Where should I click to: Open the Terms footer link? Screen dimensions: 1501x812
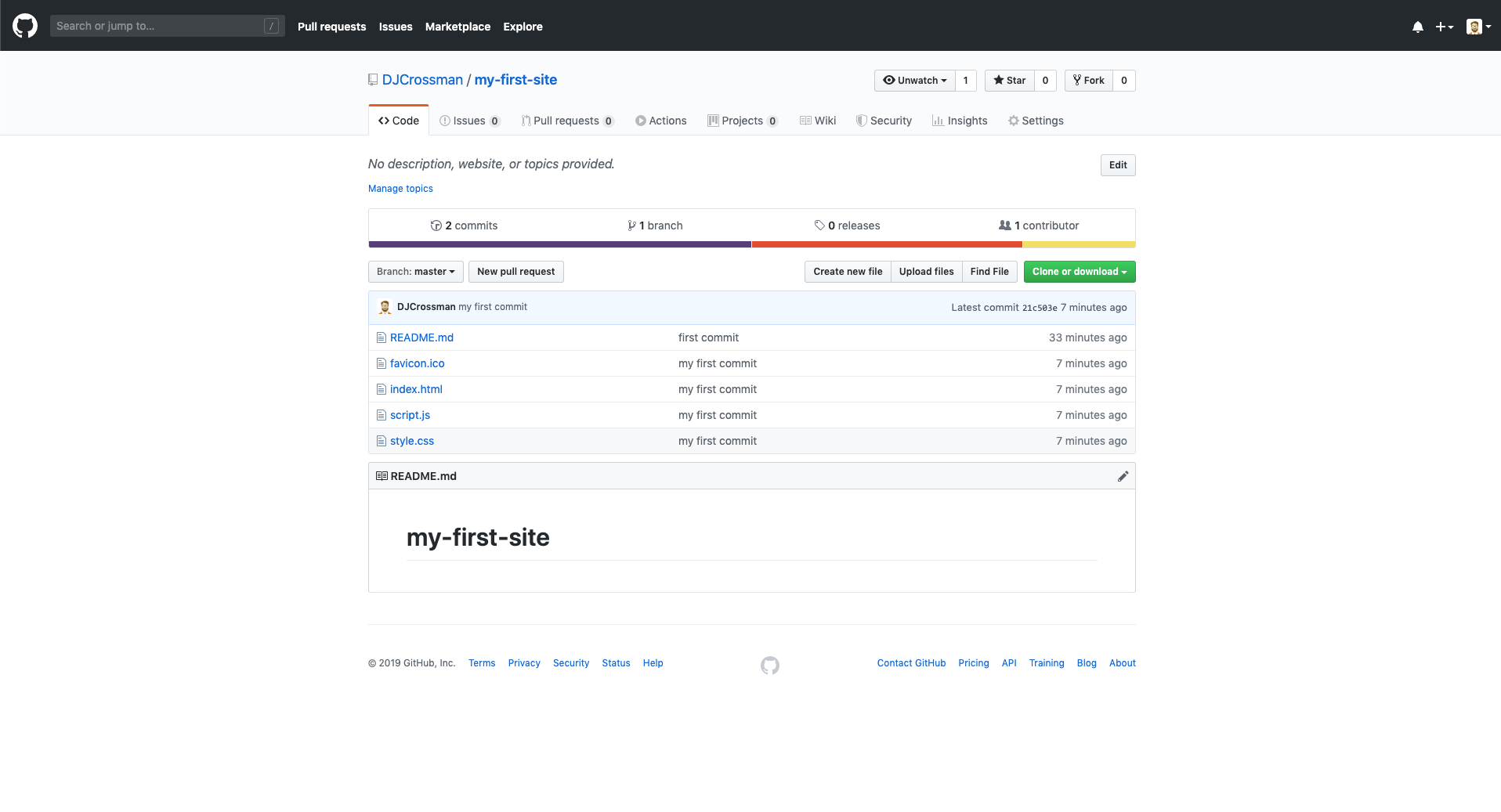click(x=482, y=663)
